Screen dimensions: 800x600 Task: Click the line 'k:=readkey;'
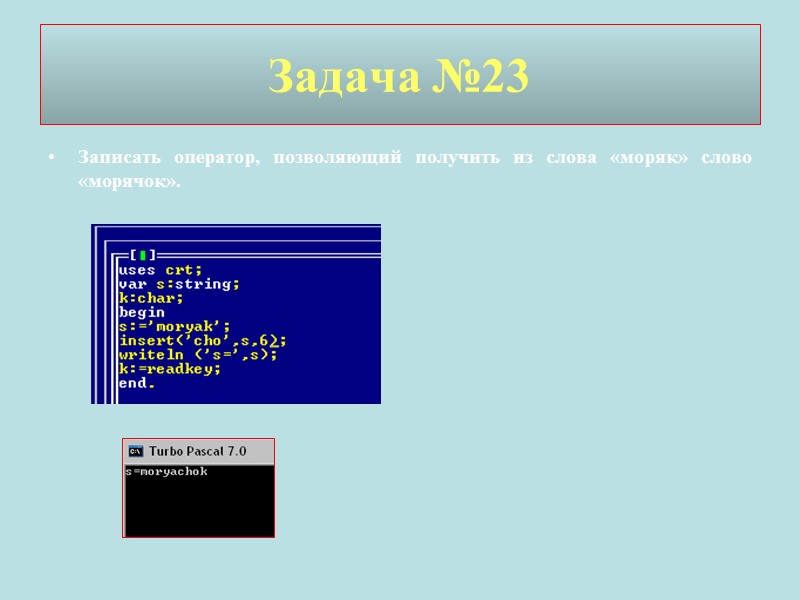tap(169, 369)
